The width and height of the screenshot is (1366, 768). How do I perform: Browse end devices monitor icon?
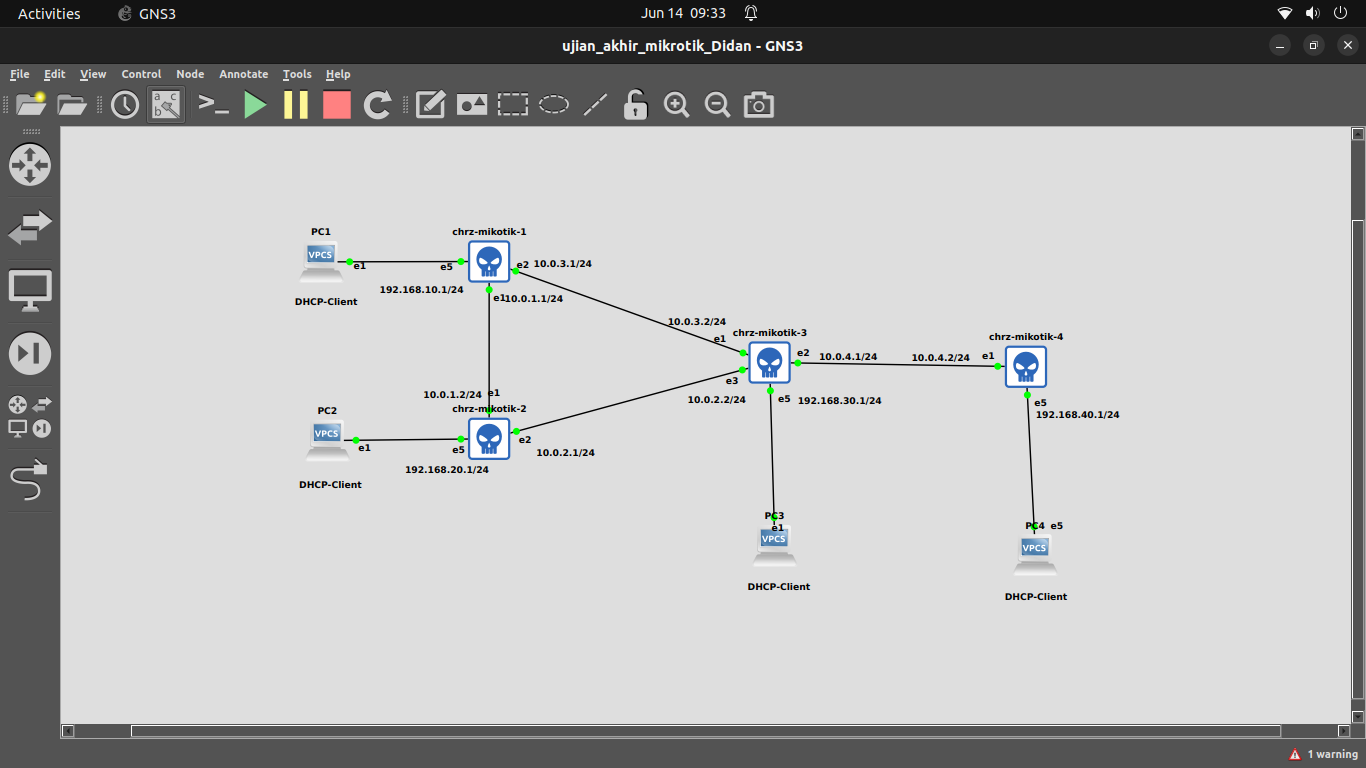tap(30, 290)
